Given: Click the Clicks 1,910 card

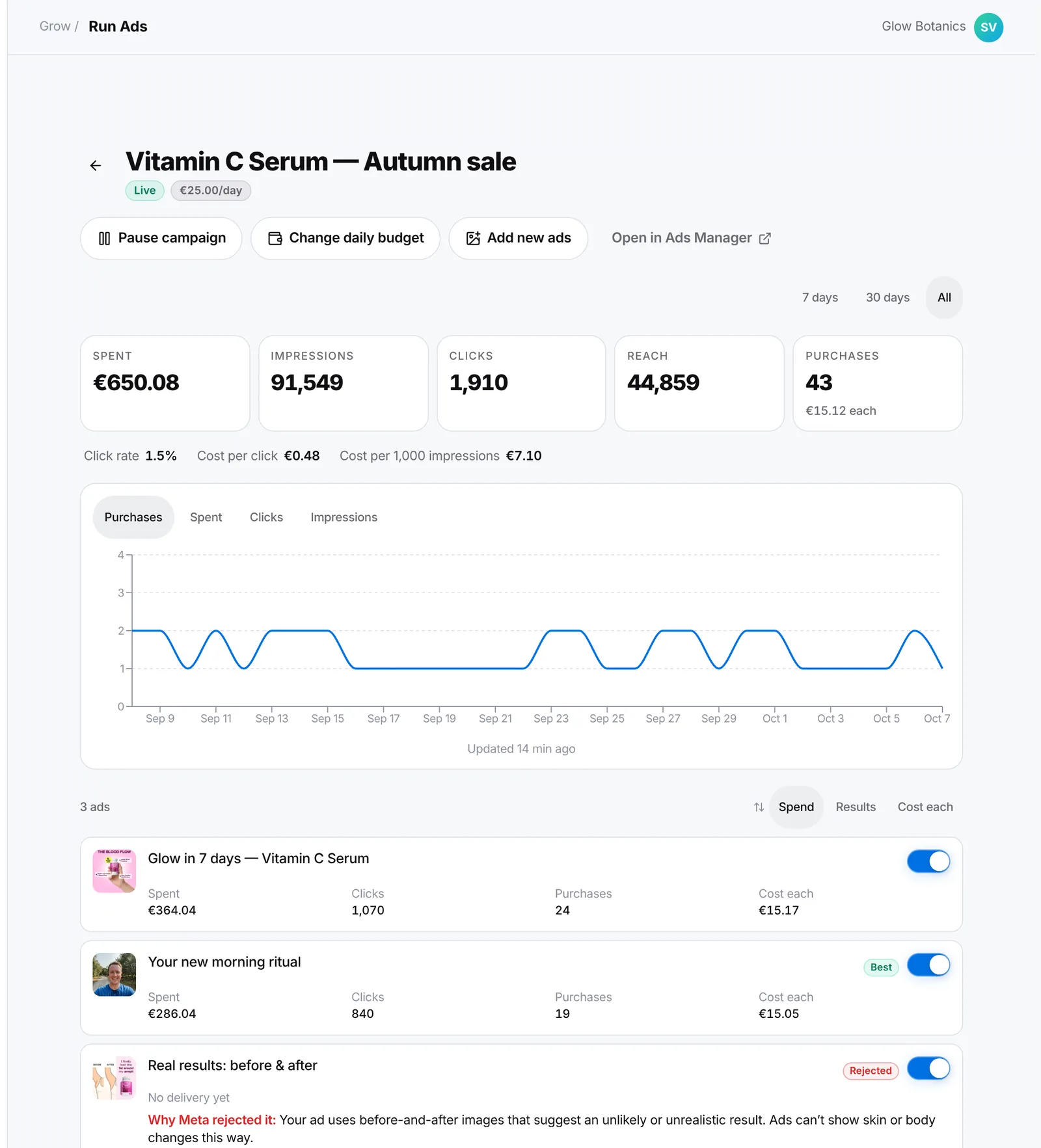Looking at the screenshot, I should click(x=521, y=383).
